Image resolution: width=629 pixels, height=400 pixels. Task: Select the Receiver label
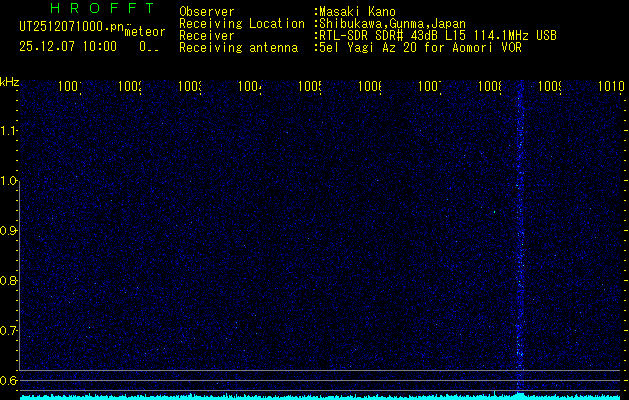(207, 36)
